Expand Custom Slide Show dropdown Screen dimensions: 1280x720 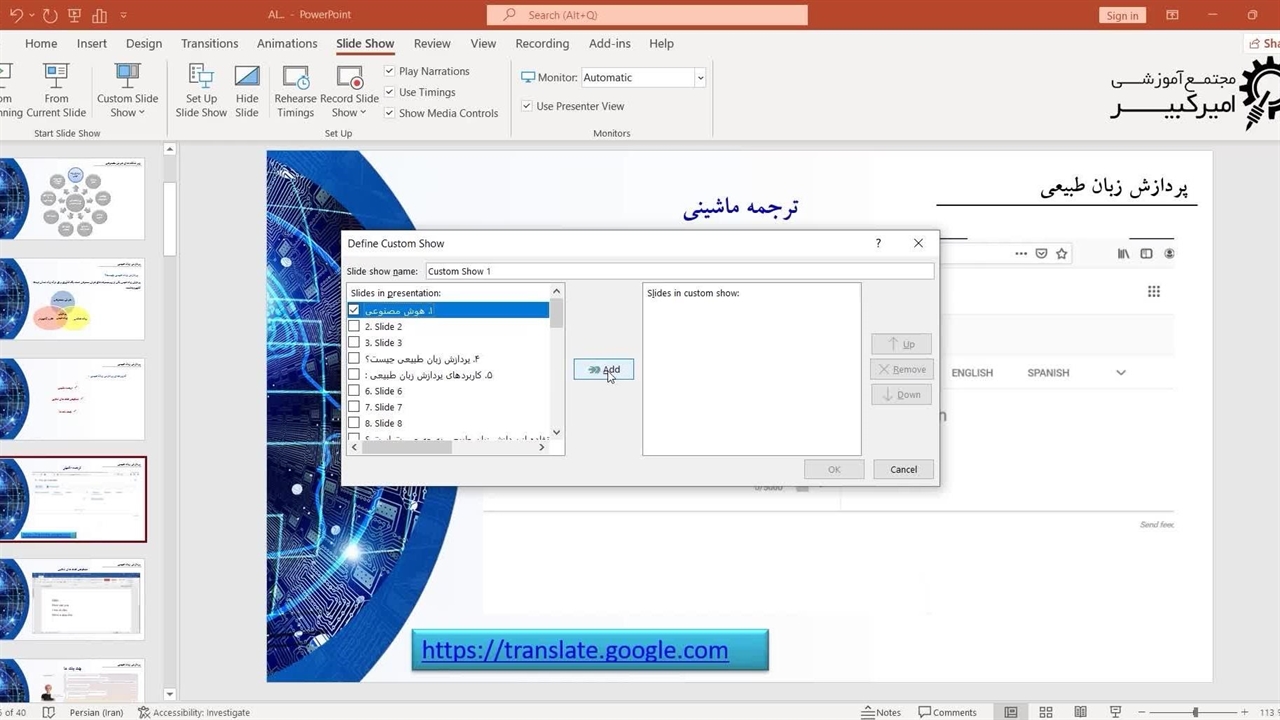point(127,113)
